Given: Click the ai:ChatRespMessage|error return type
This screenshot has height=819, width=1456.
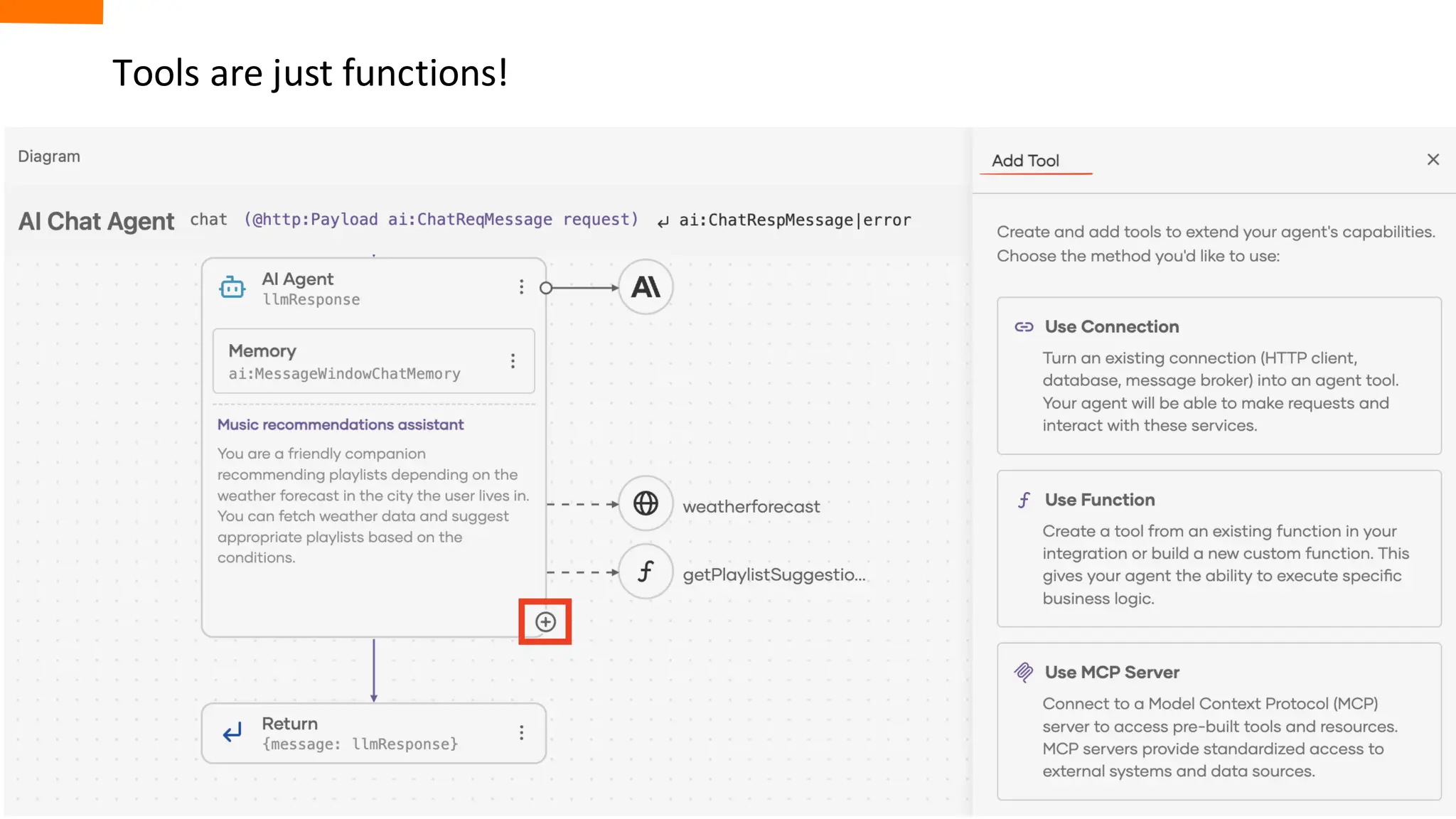Looking at the screenshot, I should pos(795,220).
